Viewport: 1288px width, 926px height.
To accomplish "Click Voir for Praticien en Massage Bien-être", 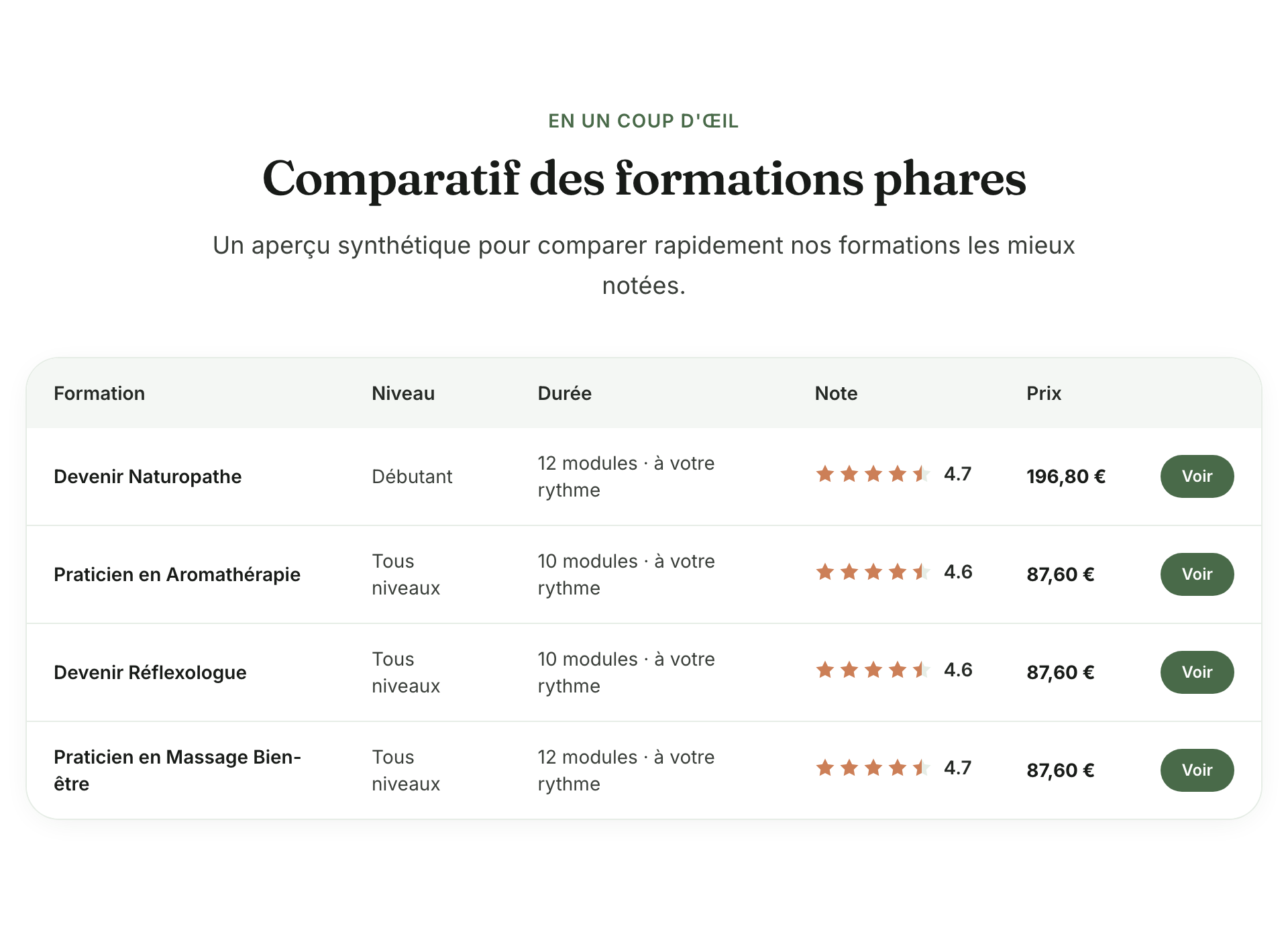I will [x=1197, y=770].
